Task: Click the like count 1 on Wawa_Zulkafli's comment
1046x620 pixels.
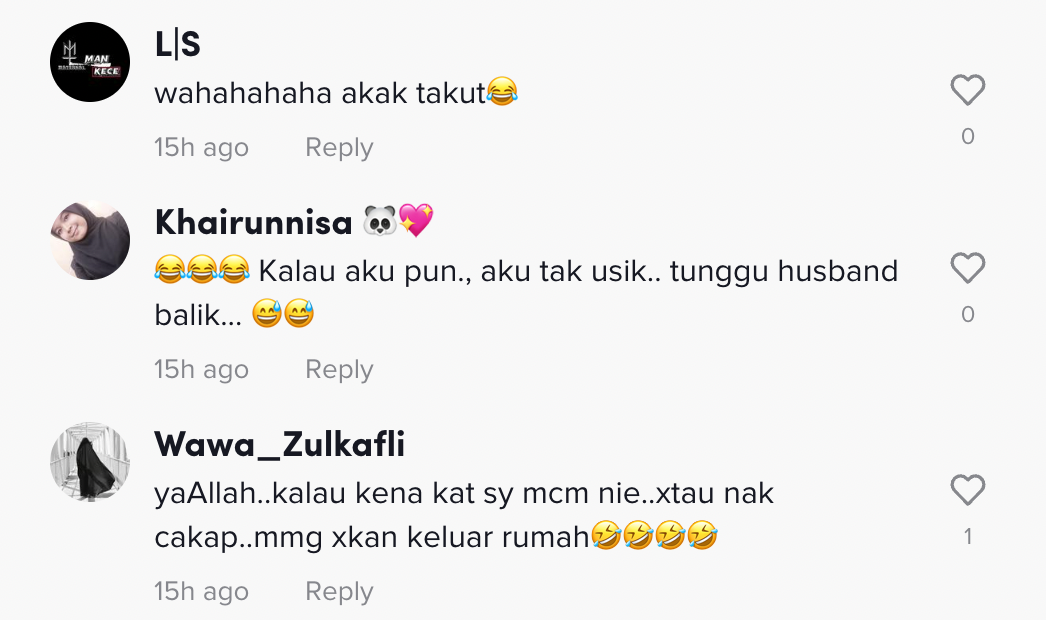Action: click(968, 537)
